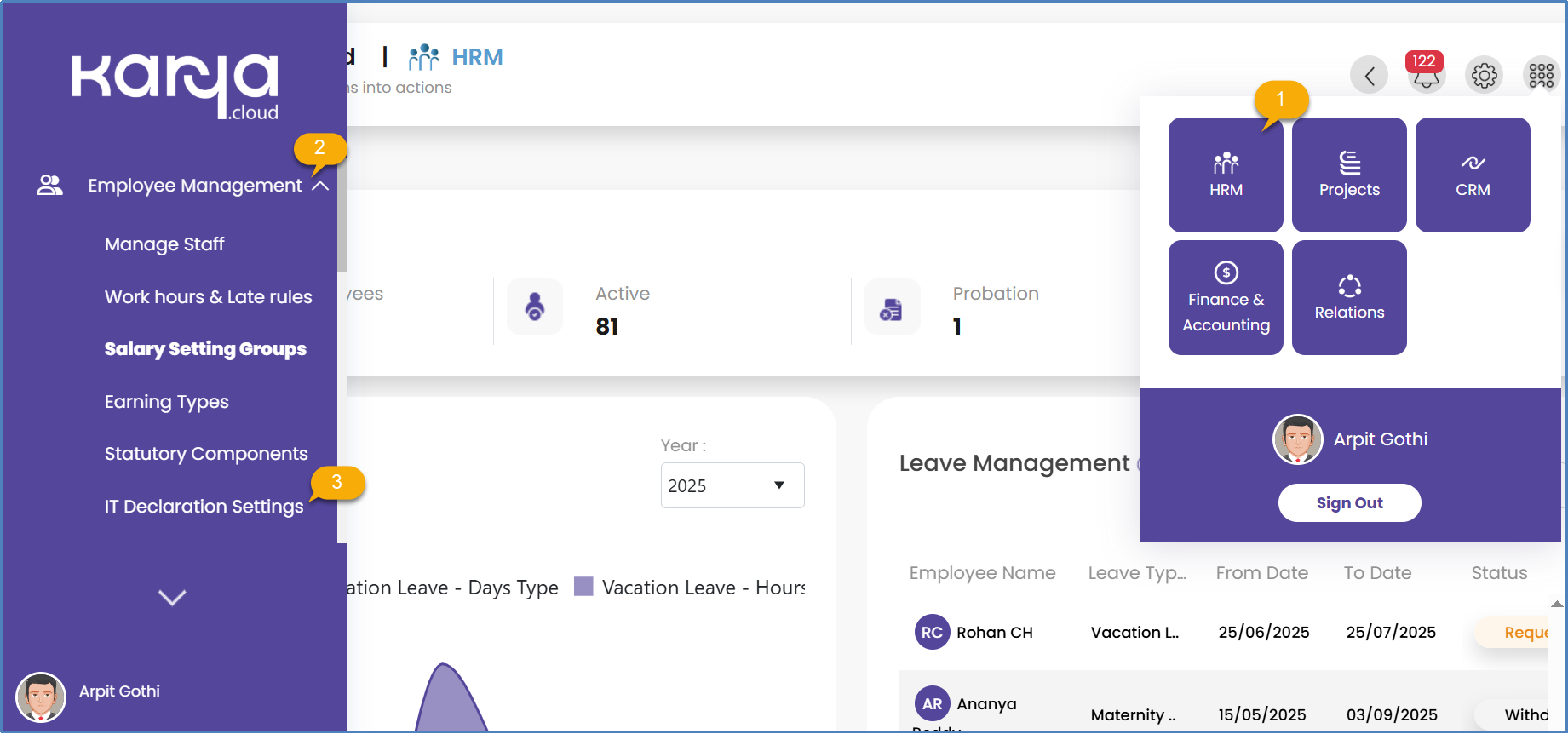
Task: Open Statutory Components menu item
Action: [x=206, y=454]
